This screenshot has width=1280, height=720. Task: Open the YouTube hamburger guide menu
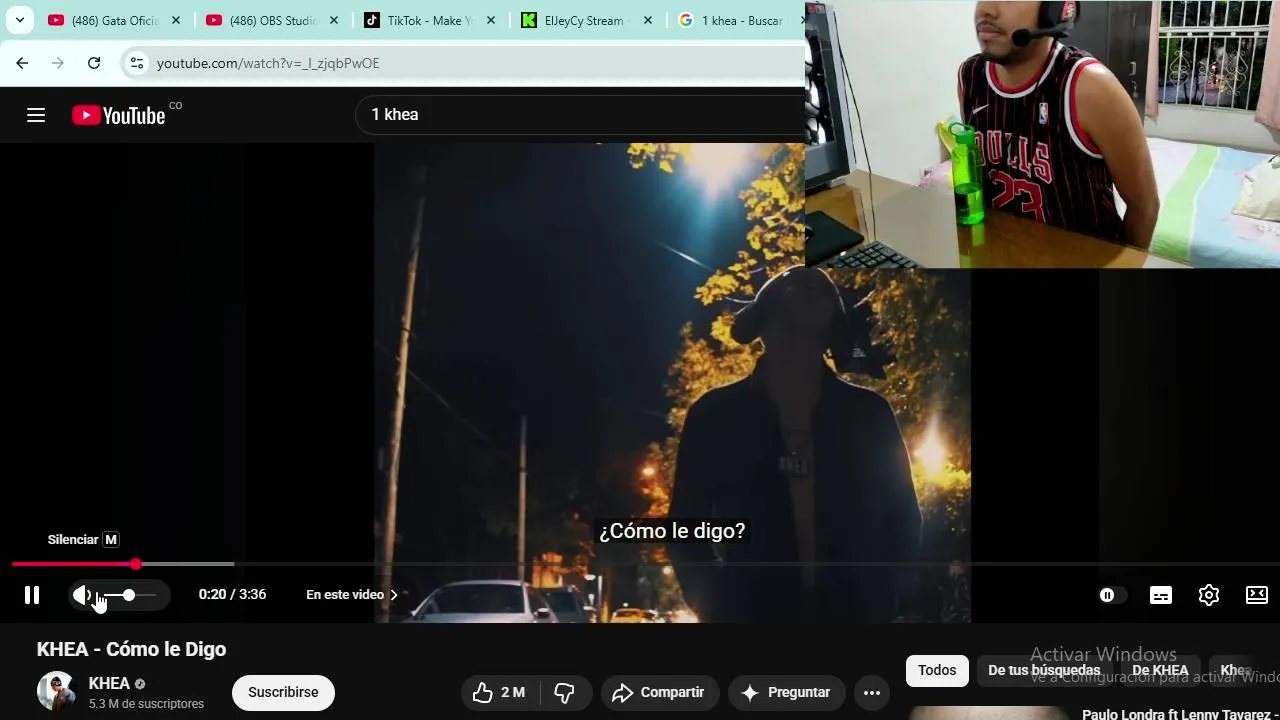pos(36,115)
